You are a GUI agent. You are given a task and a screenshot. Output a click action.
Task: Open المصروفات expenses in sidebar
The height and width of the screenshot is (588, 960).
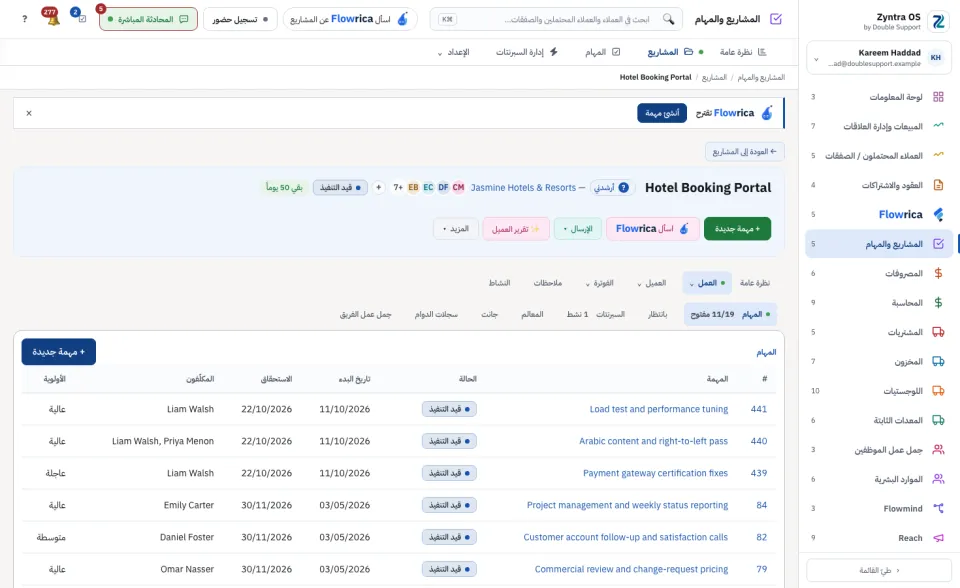tap(879, 273)
